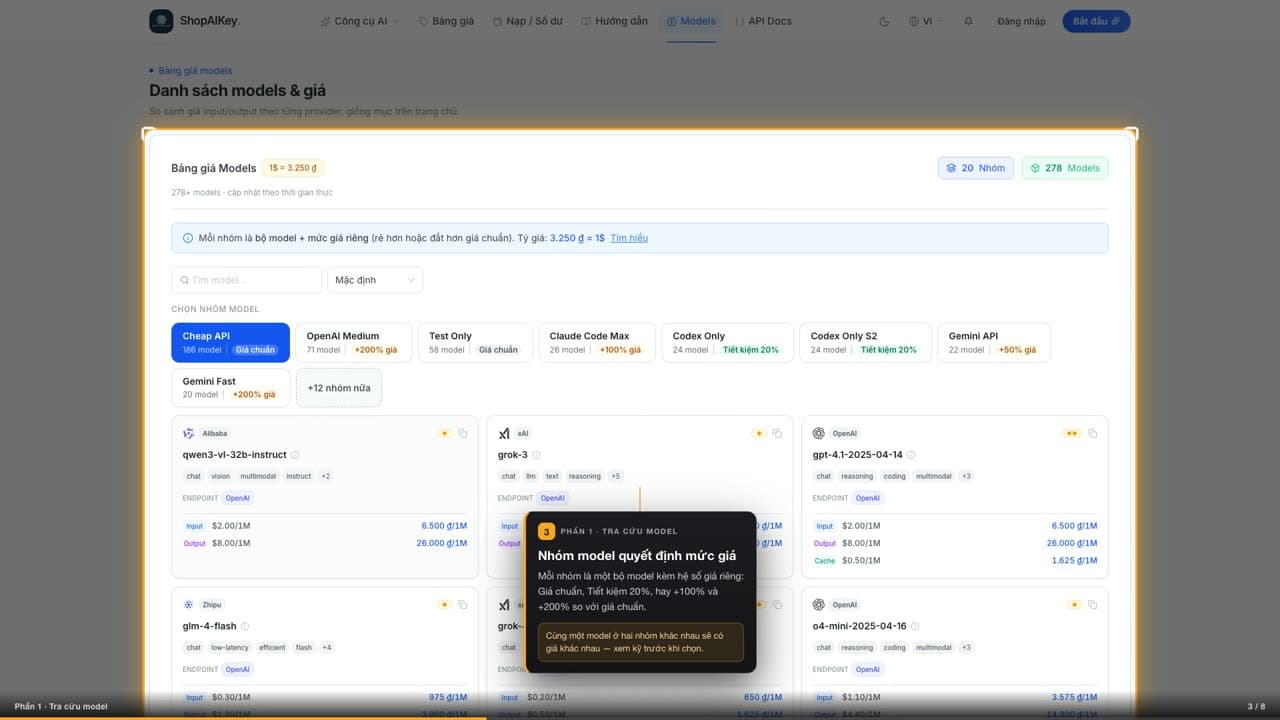Click info icon beside o4-mini-2025-04-16
The height and width of the screenshot is (720, 1280).
point(915,626)
